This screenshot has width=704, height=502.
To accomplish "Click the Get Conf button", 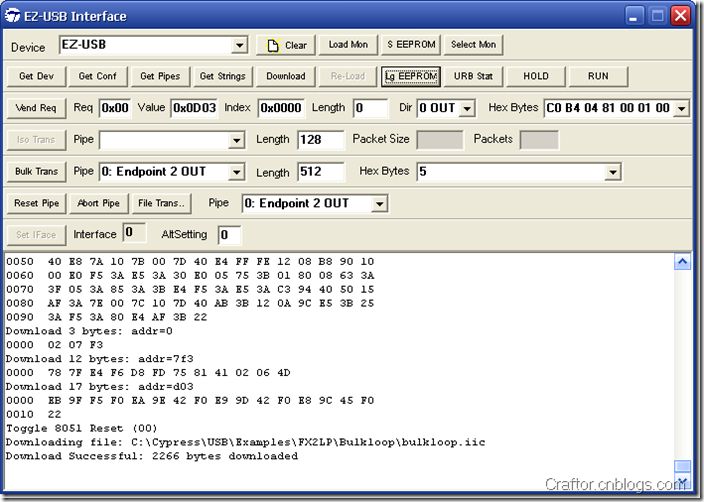I will pyautogui.click(x=97, y=76).
